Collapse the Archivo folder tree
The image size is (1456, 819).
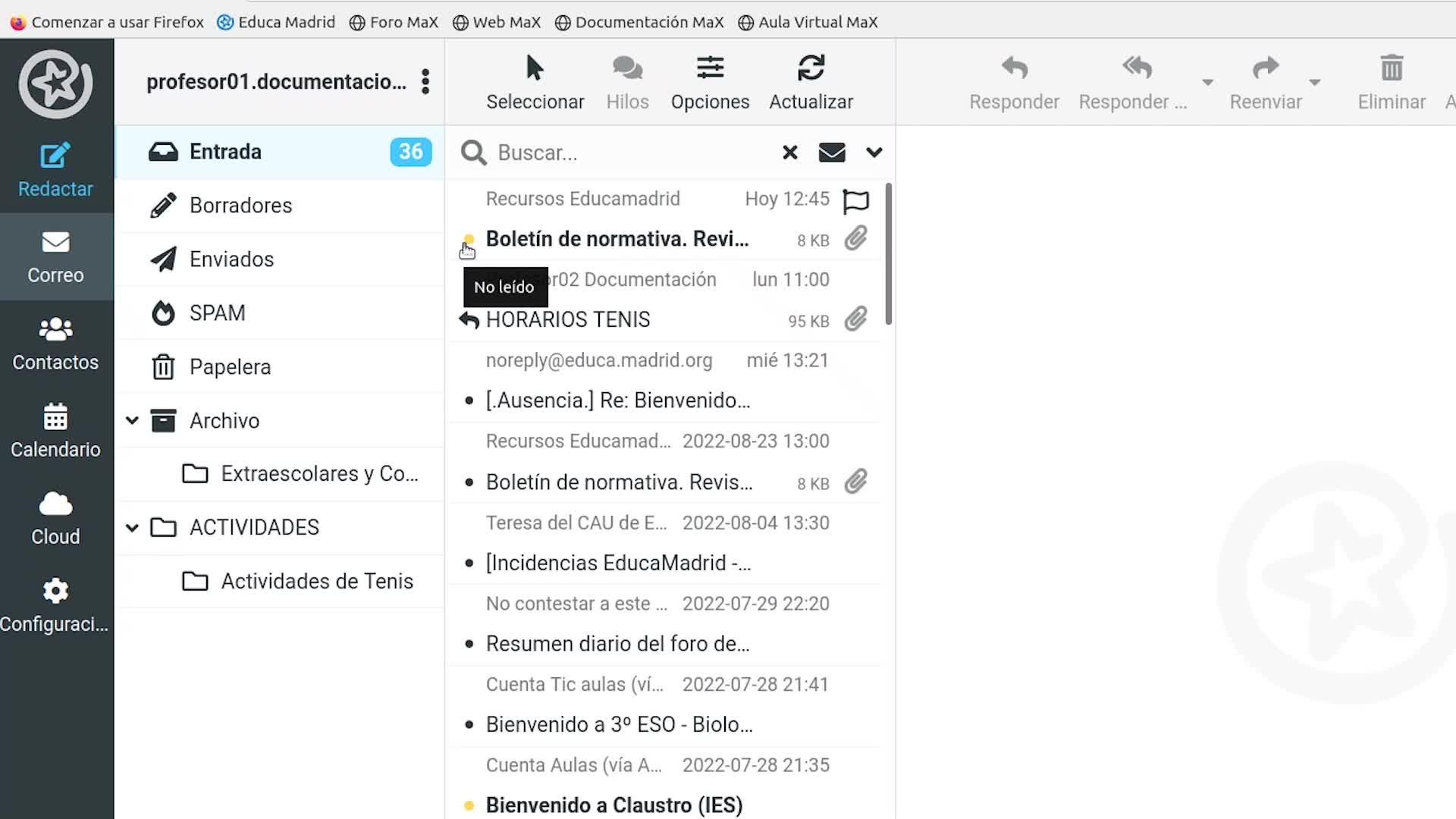click(132, 420)
